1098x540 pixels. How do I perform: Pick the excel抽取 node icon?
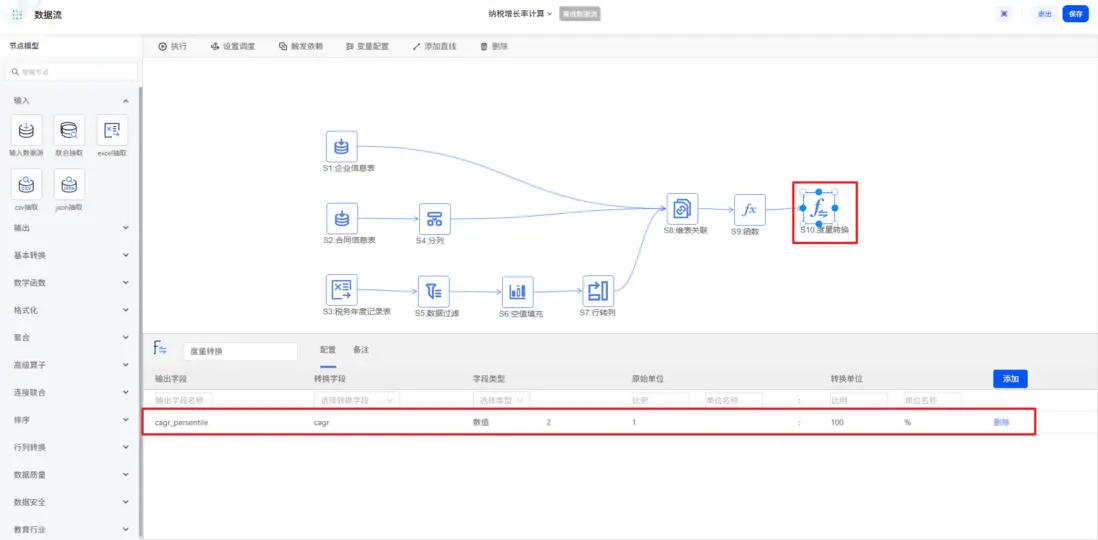coord(112,130)
